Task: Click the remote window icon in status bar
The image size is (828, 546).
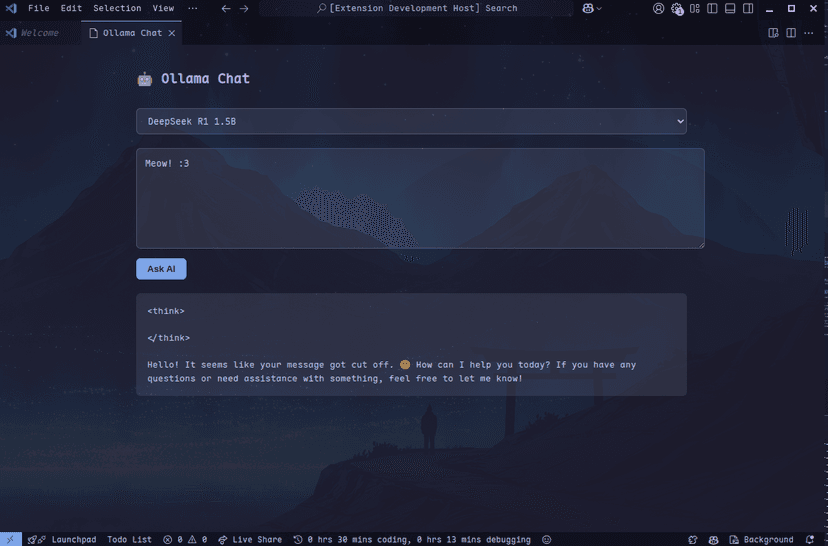Action: (10, 539)
